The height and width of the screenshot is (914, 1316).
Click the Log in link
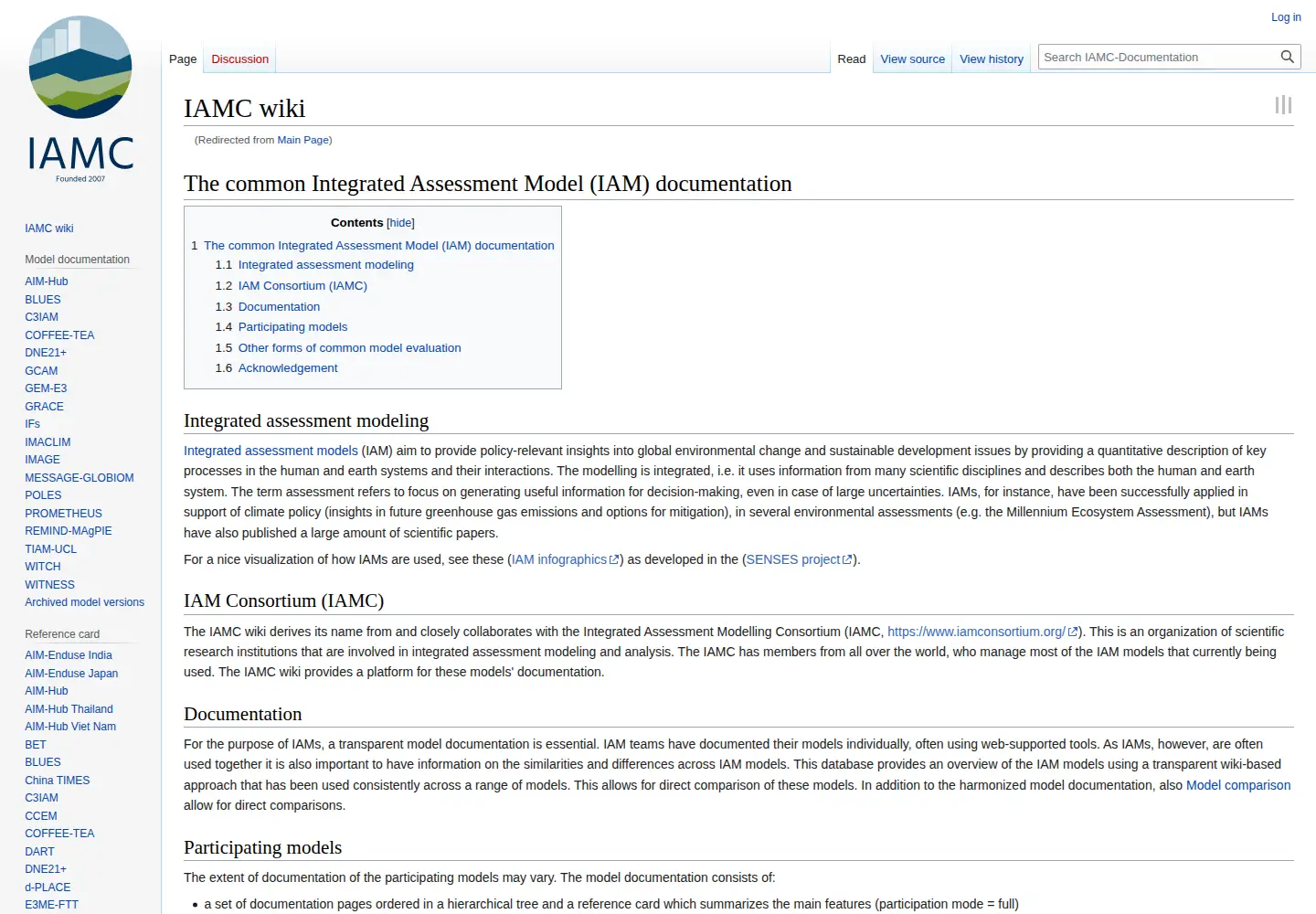pyautogui.click(x=1286, y=17)
